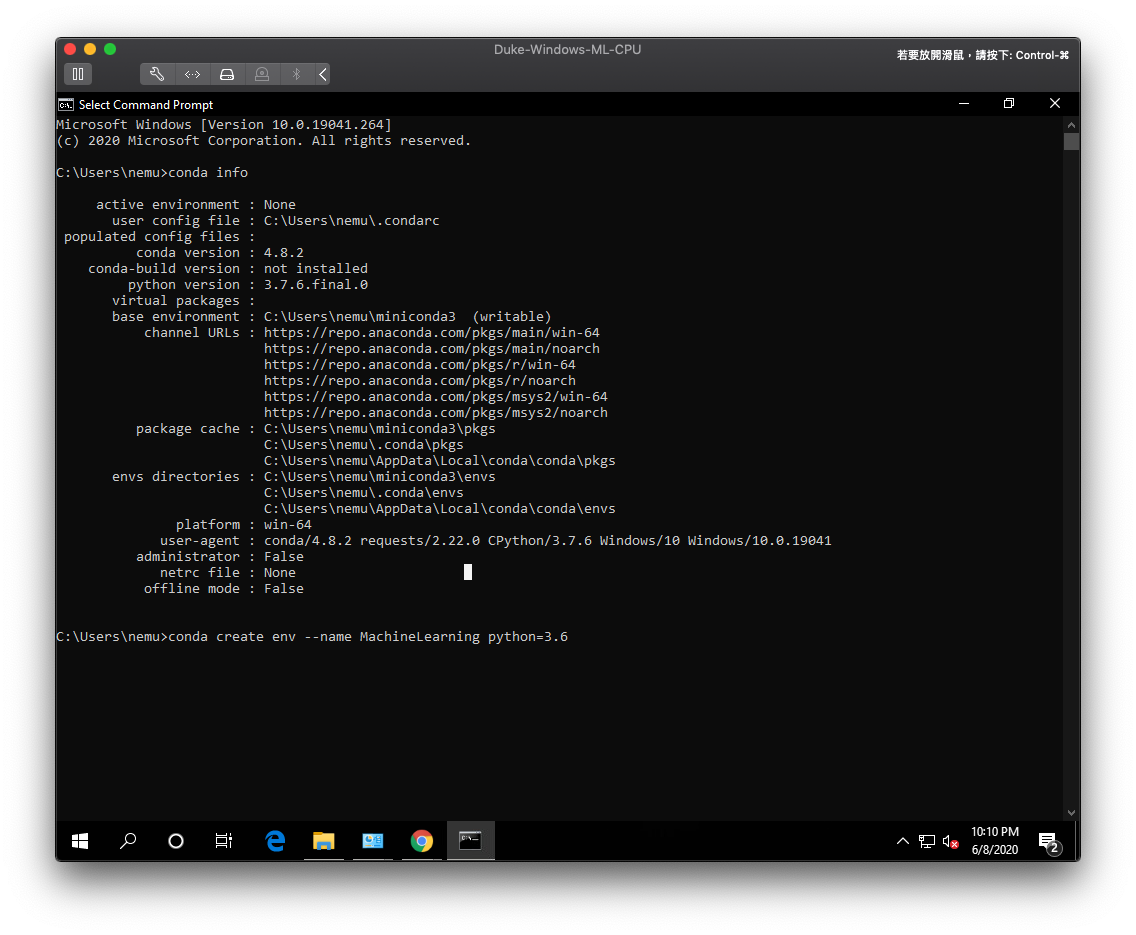This screenshot has width=1136, height=935.
Task: Open the Start menu
Action: pyautogui.click(x=79, y=841)
